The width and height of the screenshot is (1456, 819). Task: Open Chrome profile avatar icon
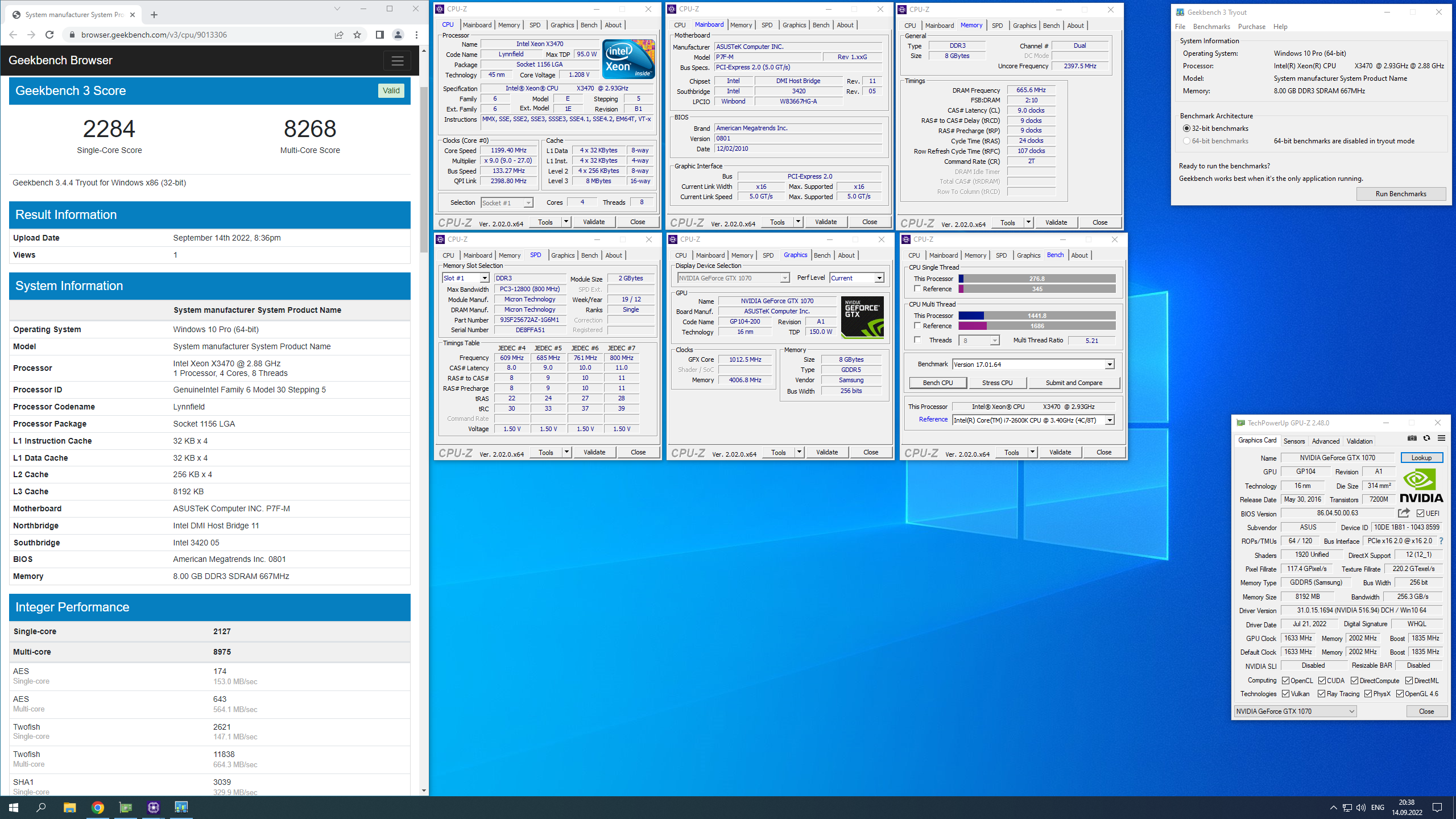click(398, 35)
